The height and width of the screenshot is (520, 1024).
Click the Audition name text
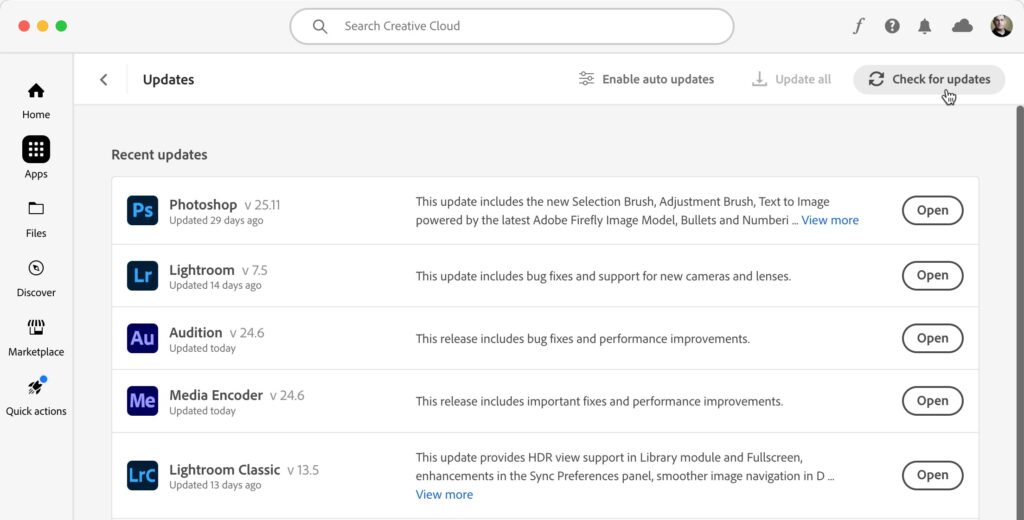(196, 333)
